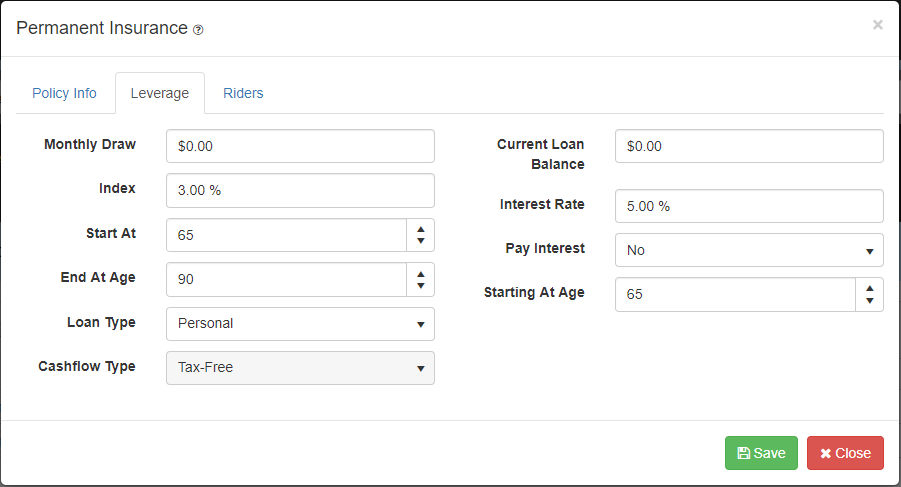Viewport: 901px width, 487px height.
Task: Open the Riders tab
Action: point(243,93)
